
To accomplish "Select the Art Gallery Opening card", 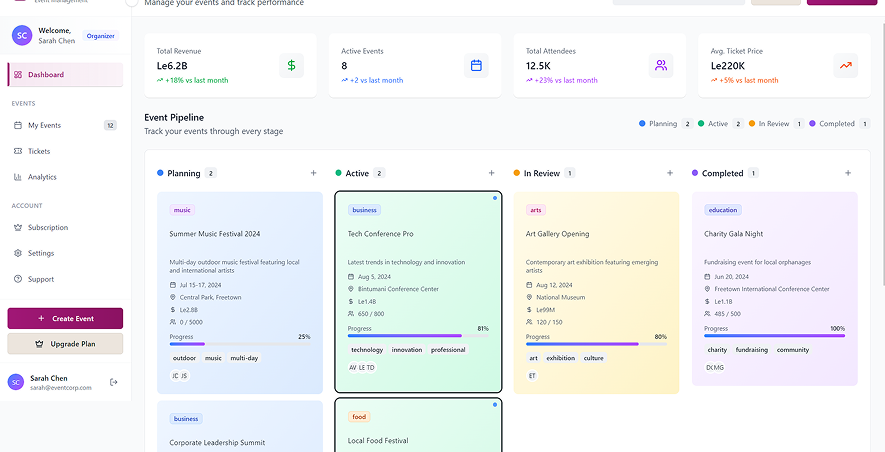I will pyautogui.click(x=596, y=291).
